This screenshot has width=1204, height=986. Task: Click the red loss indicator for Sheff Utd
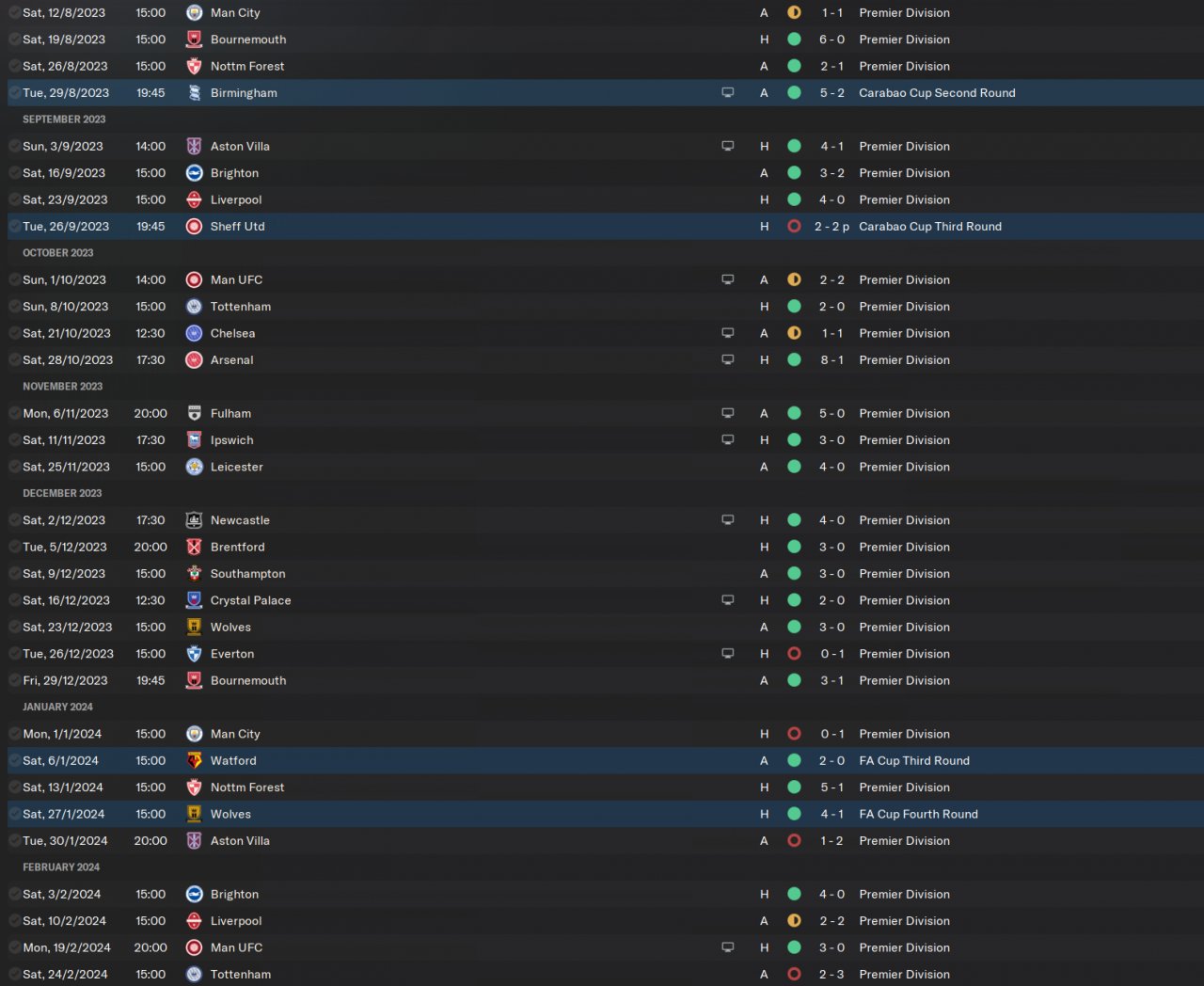[794, 227]
